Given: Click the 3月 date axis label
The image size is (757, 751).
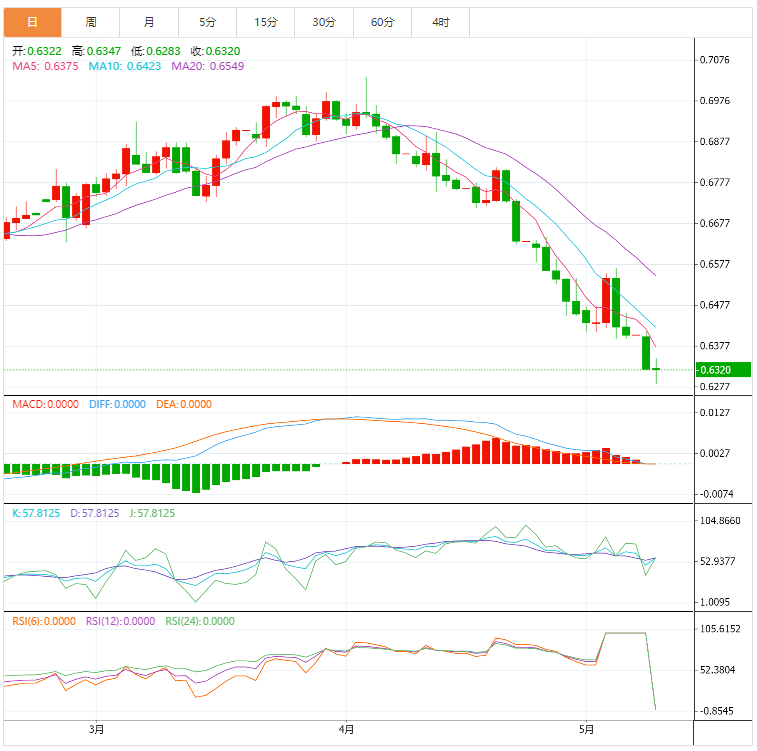Looking at the screenshot, I should click(96, 729).
